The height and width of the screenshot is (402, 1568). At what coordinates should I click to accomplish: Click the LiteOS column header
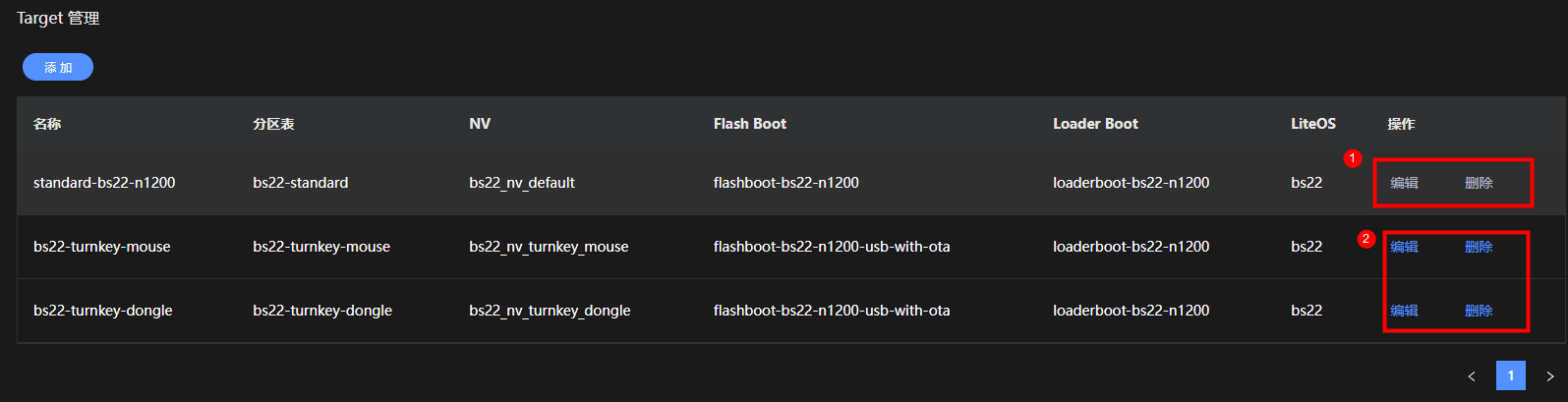pyautogui.click(x=1313, y=124)
